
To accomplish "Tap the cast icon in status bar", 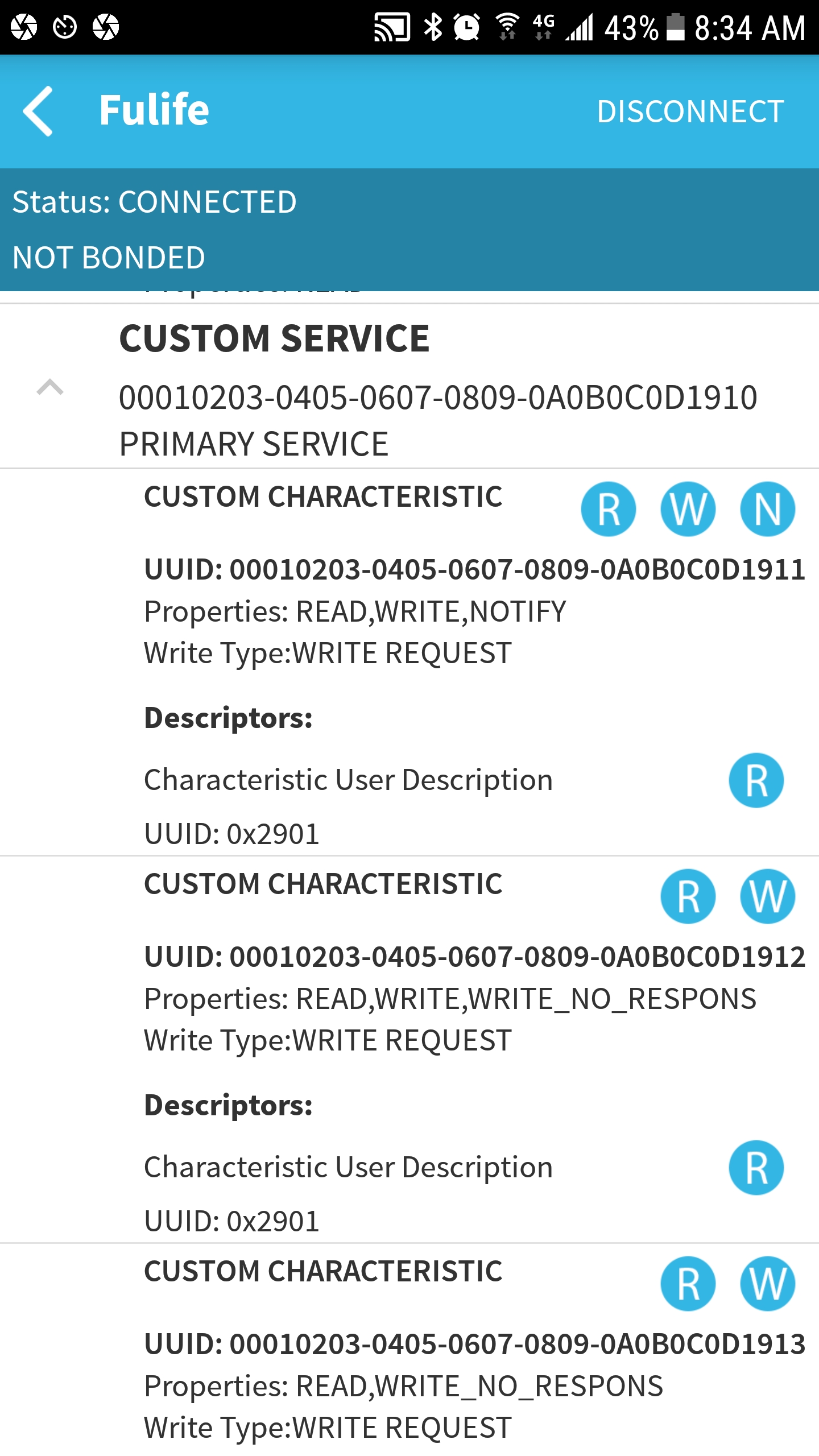I will pos(392,27).
